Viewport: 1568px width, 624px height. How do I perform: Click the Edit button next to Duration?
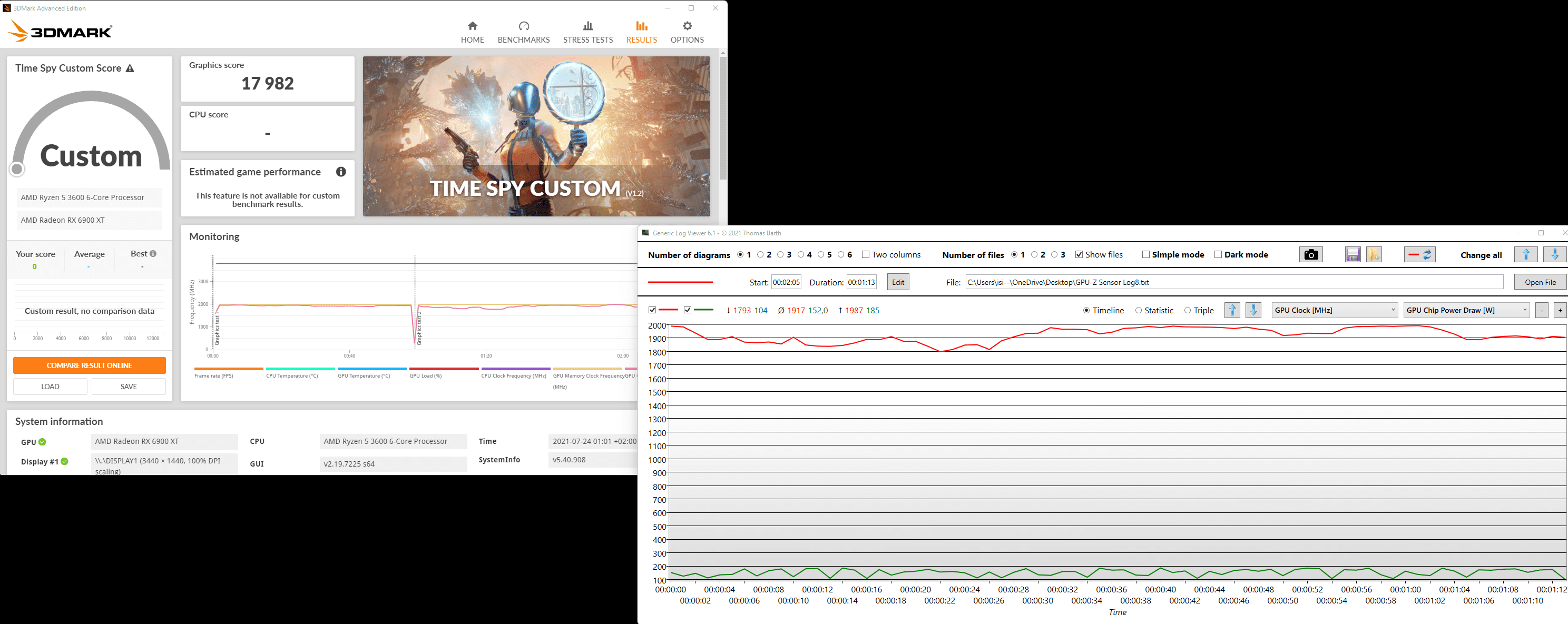pyautogui.click(x=898, y=282)
